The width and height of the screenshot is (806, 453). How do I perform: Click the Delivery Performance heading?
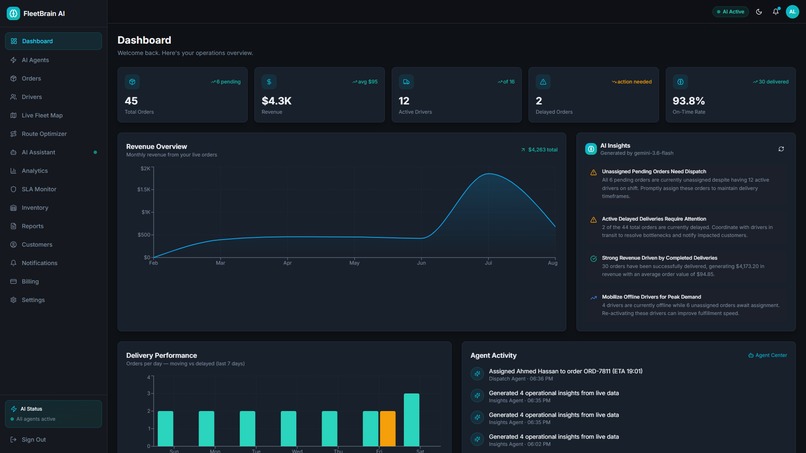click(x=161, y=355)
